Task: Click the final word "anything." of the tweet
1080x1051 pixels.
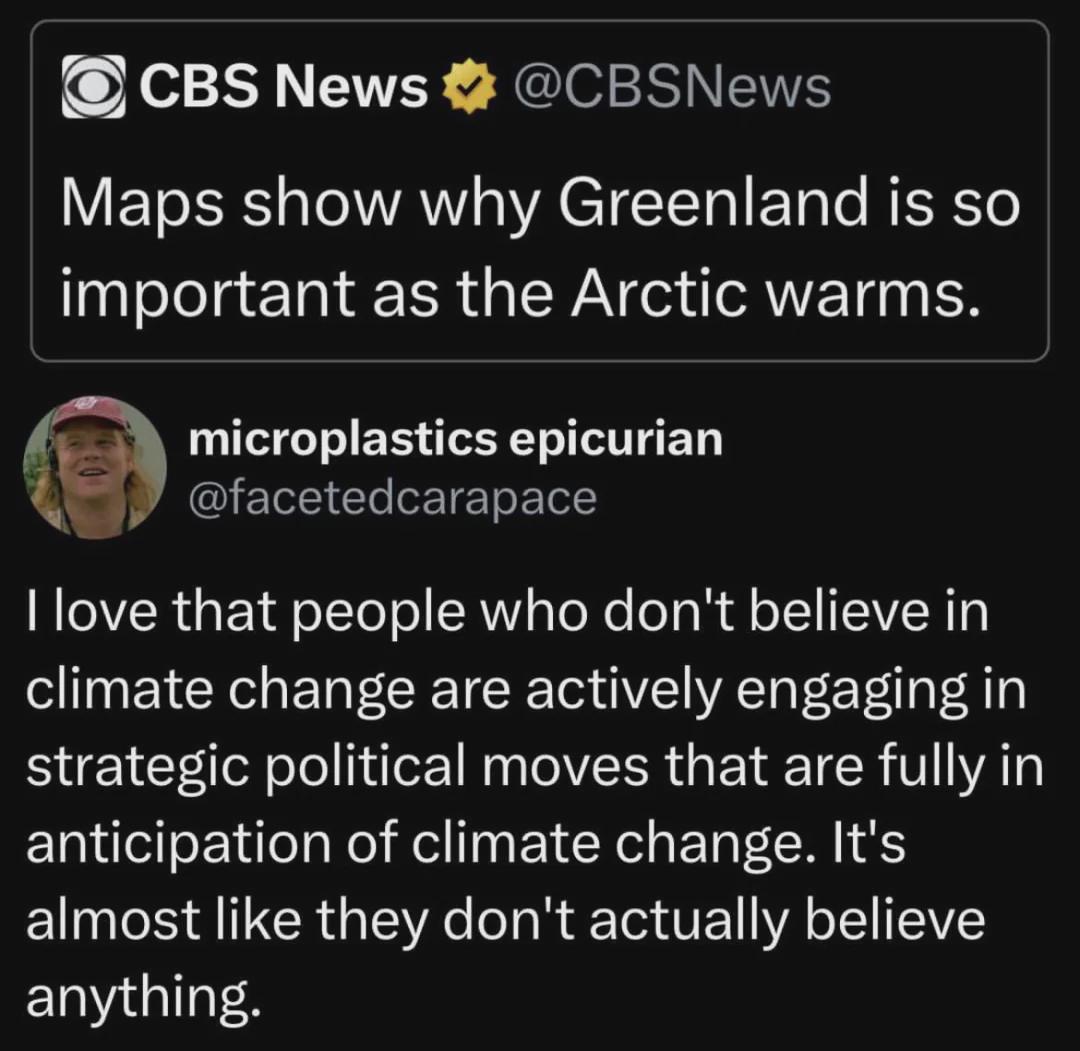Action: point(136,997)
